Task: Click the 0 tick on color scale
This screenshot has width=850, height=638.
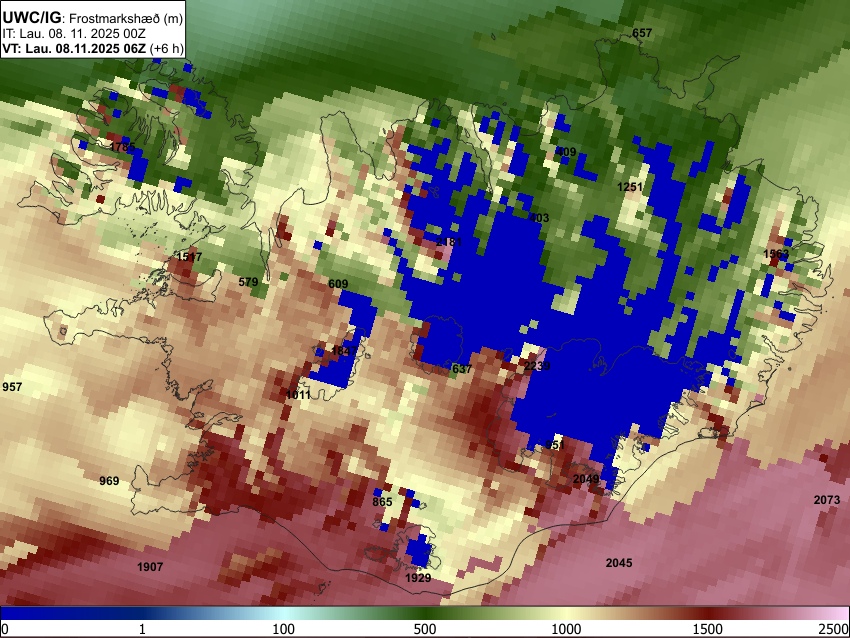Action: click(5, 629)
